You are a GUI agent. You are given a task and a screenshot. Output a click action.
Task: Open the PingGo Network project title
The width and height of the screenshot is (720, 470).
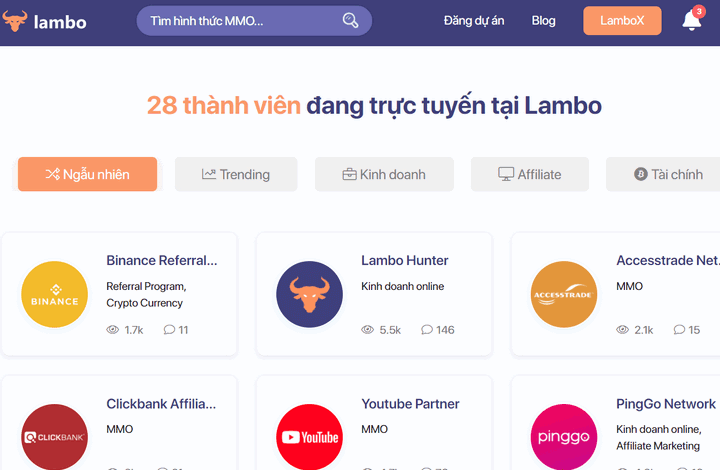point(666,403)
